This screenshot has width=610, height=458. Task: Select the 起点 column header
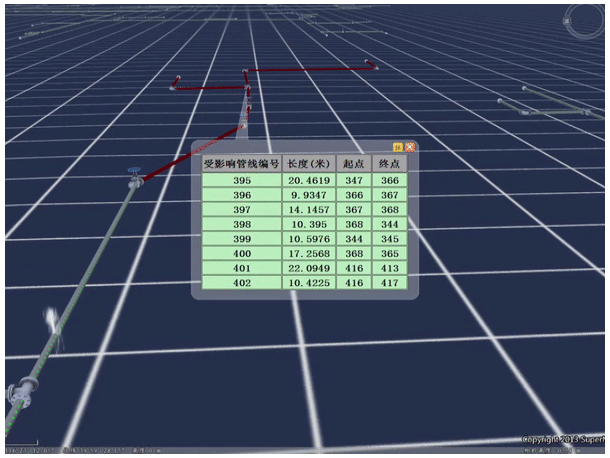[x=354, y=164]
